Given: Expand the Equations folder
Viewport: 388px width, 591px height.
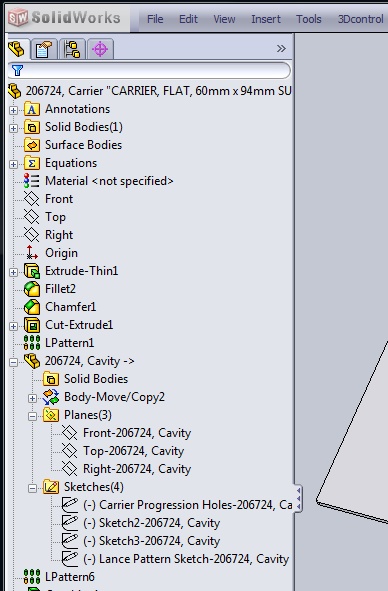Looking at the screenshot, I should (x=14, y=164).
